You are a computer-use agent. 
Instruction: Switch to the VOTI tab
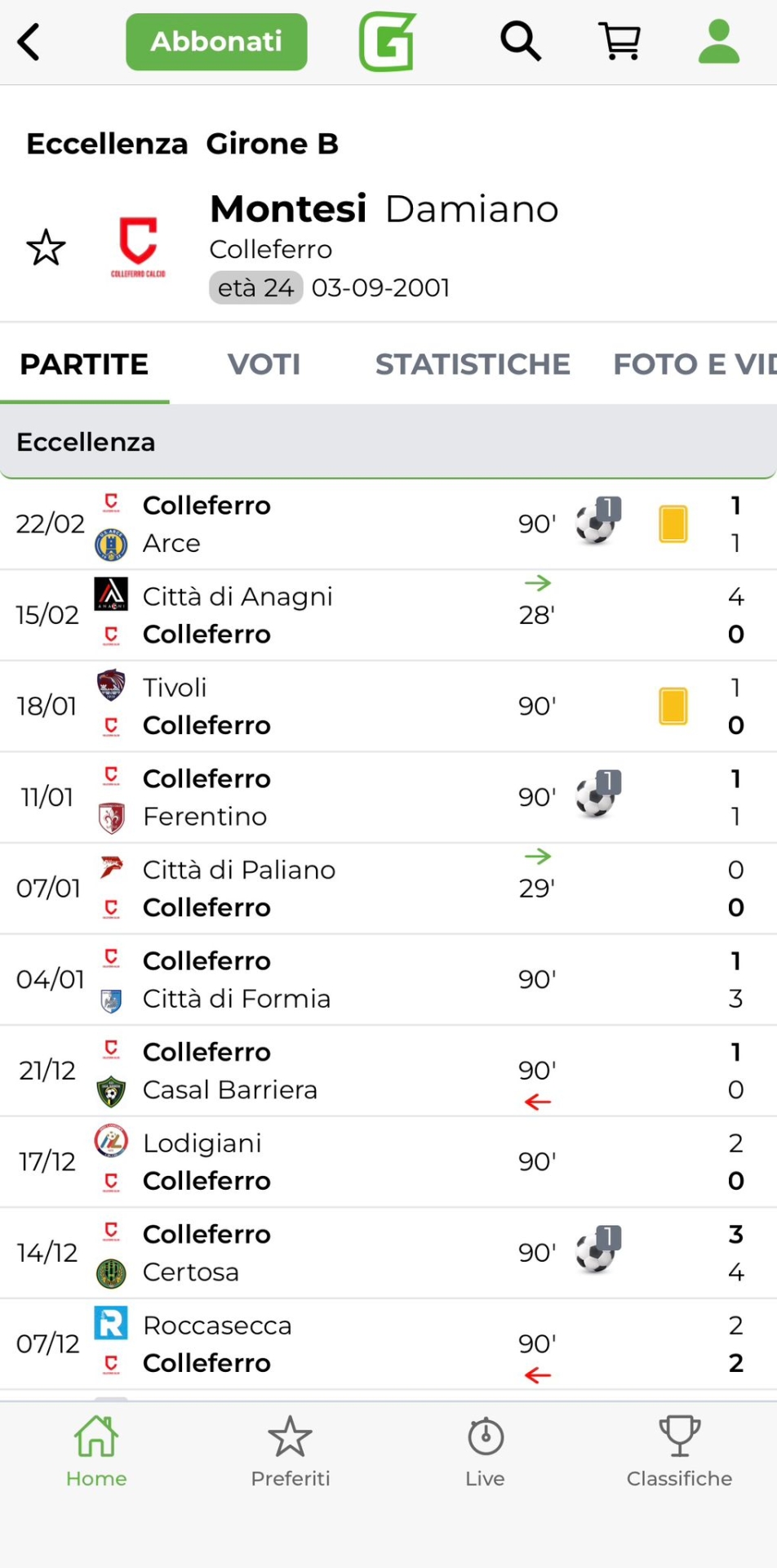[264, 364]
